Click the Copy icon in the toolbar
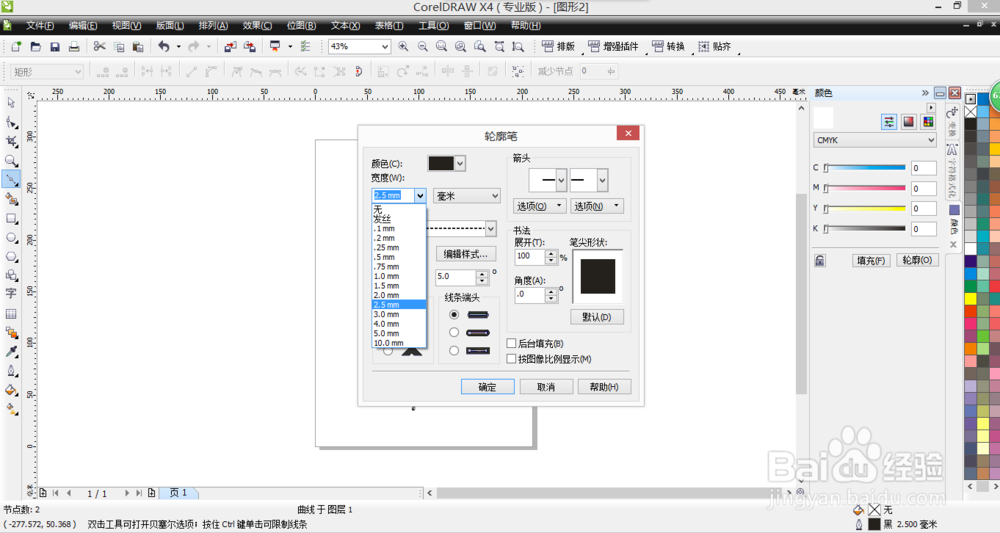Image resolution: width=1000 pixels, height=533 pixels. [x=119, y=47]
